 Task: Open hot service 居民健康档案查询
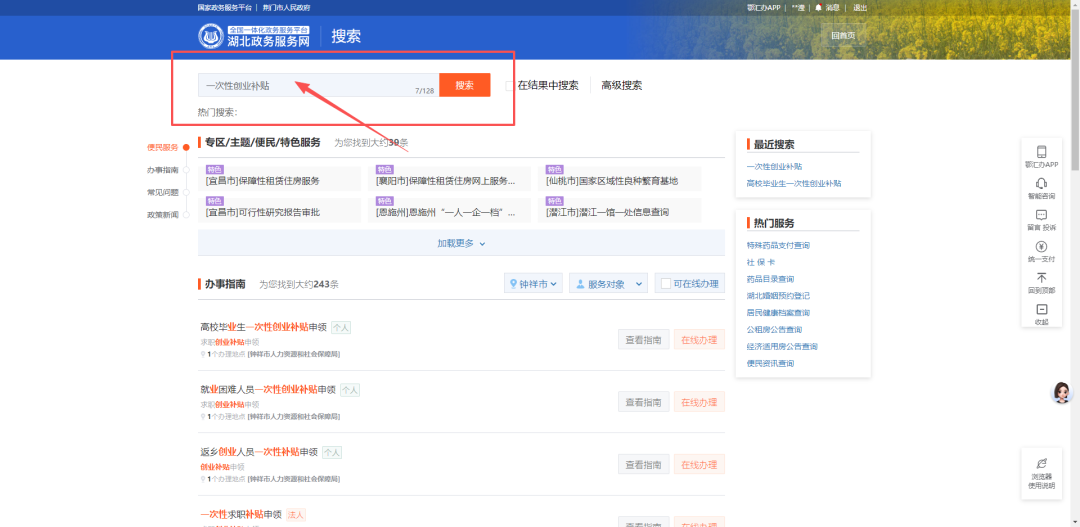pyautogui.click(x=778, y=313)
